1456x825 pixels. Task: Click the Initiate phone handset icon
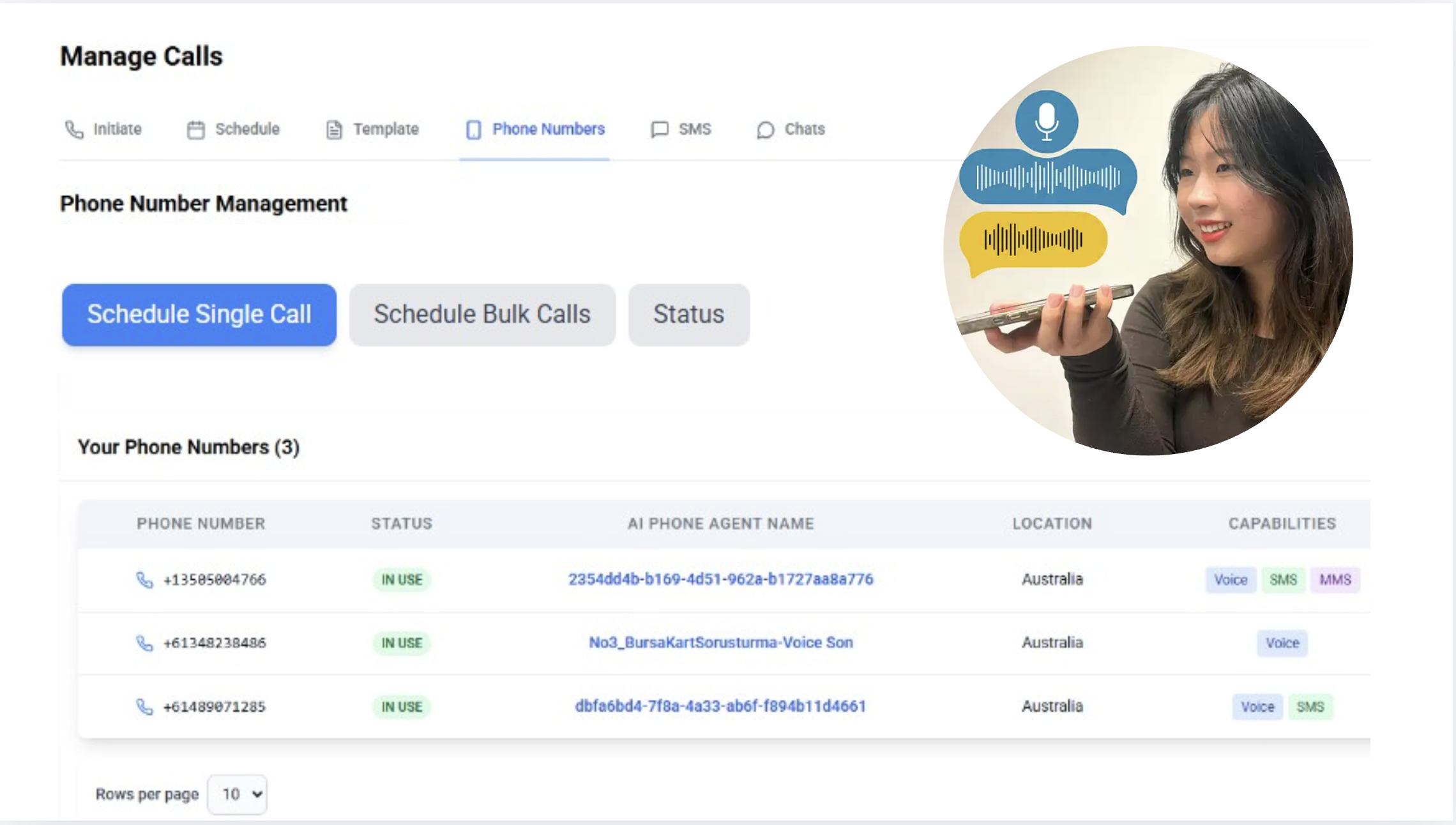tap(74, 130)
